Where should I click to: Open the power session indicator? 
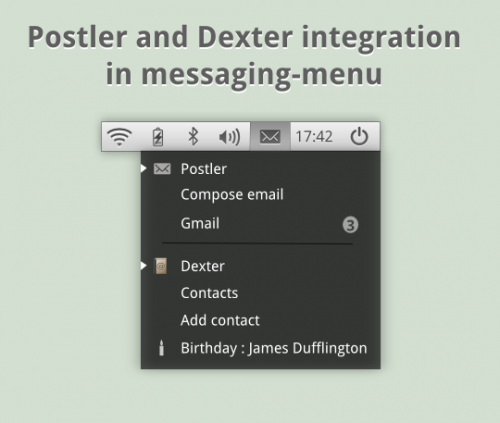tap(359, 136)
